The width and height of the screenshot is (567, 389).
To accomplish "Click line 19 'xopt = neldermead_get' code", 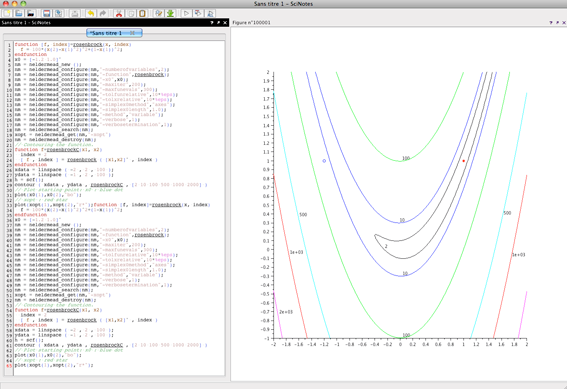I will 63,134.
